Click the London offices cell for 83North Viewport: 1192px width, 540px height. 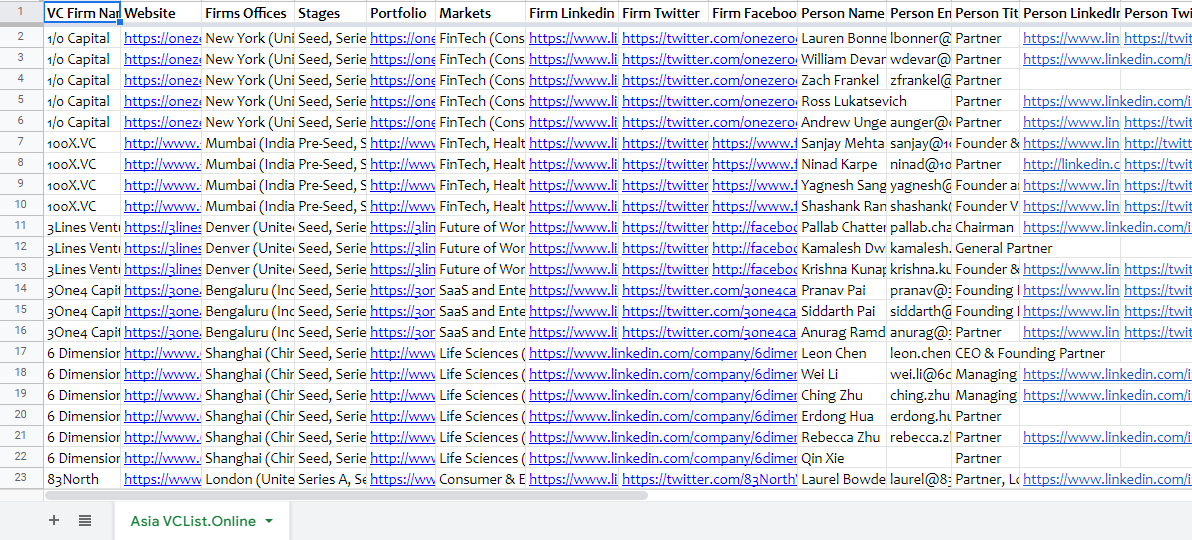[248, 479]
